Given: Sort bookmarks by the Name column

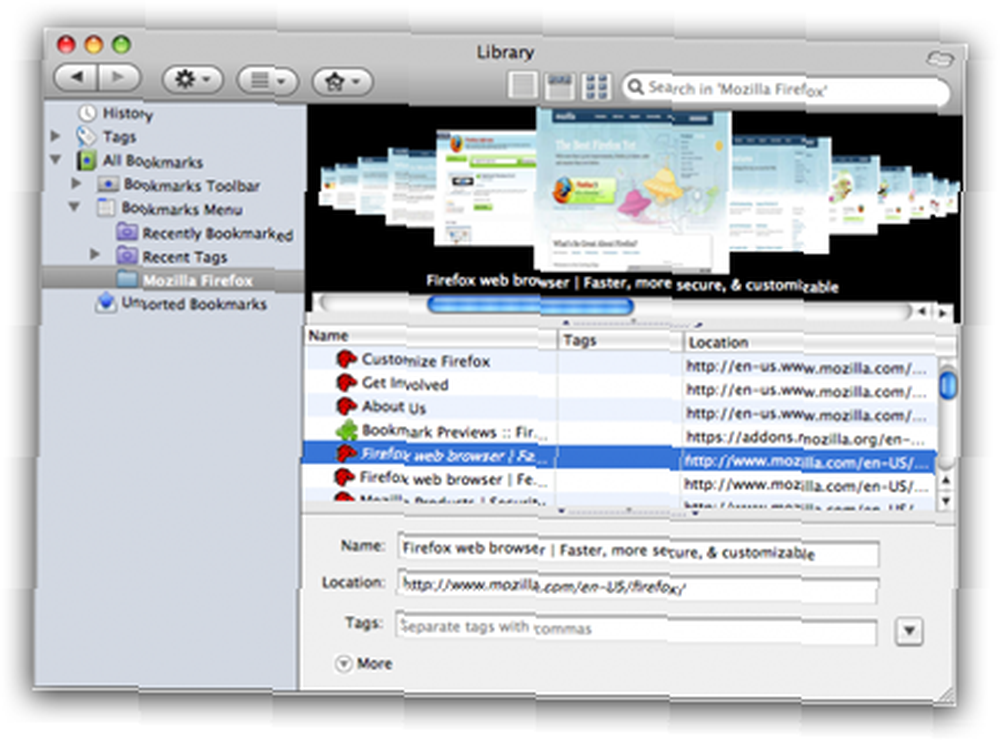Looking at the screenshot, I should pos(431,337).
